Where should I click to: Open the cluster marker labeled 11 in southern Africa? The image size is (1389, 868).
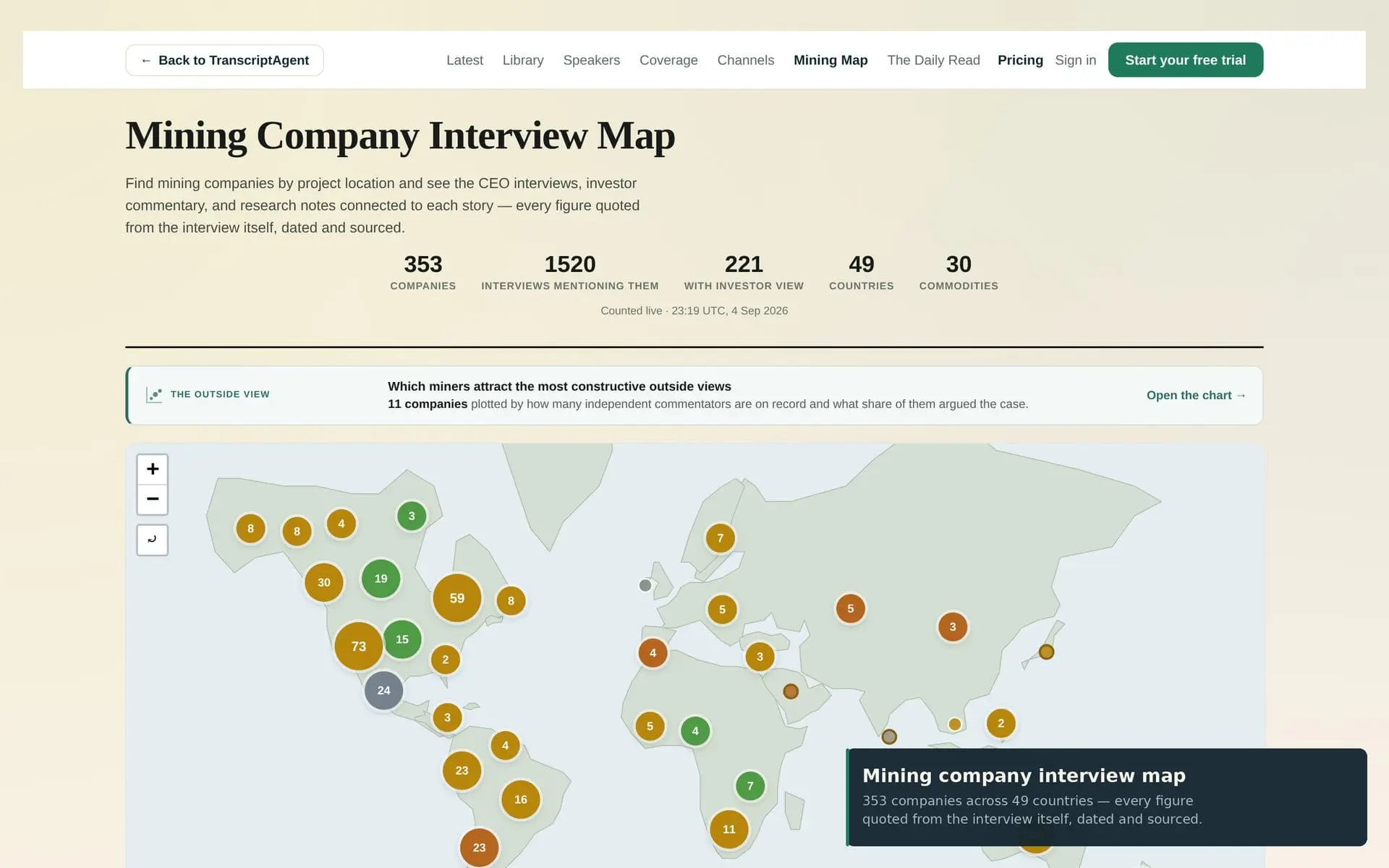[x=729, y=829]
